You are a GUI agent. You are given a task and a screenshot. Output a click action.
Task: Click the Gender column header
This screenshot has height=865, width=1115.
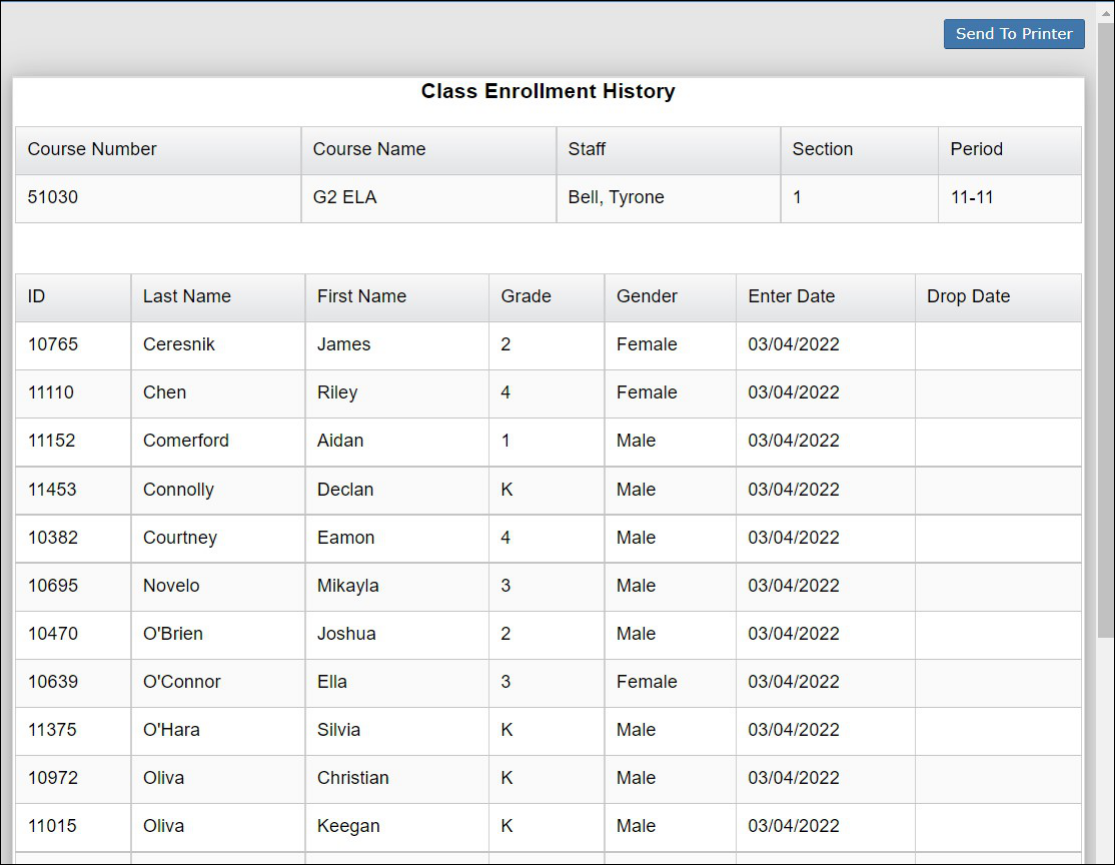coord(671,297)
